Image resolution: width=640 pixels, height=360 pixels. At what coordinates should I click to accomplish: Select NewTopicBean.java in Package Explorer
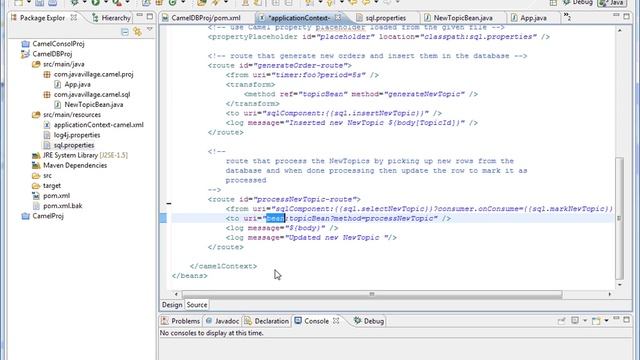(93, 104)
